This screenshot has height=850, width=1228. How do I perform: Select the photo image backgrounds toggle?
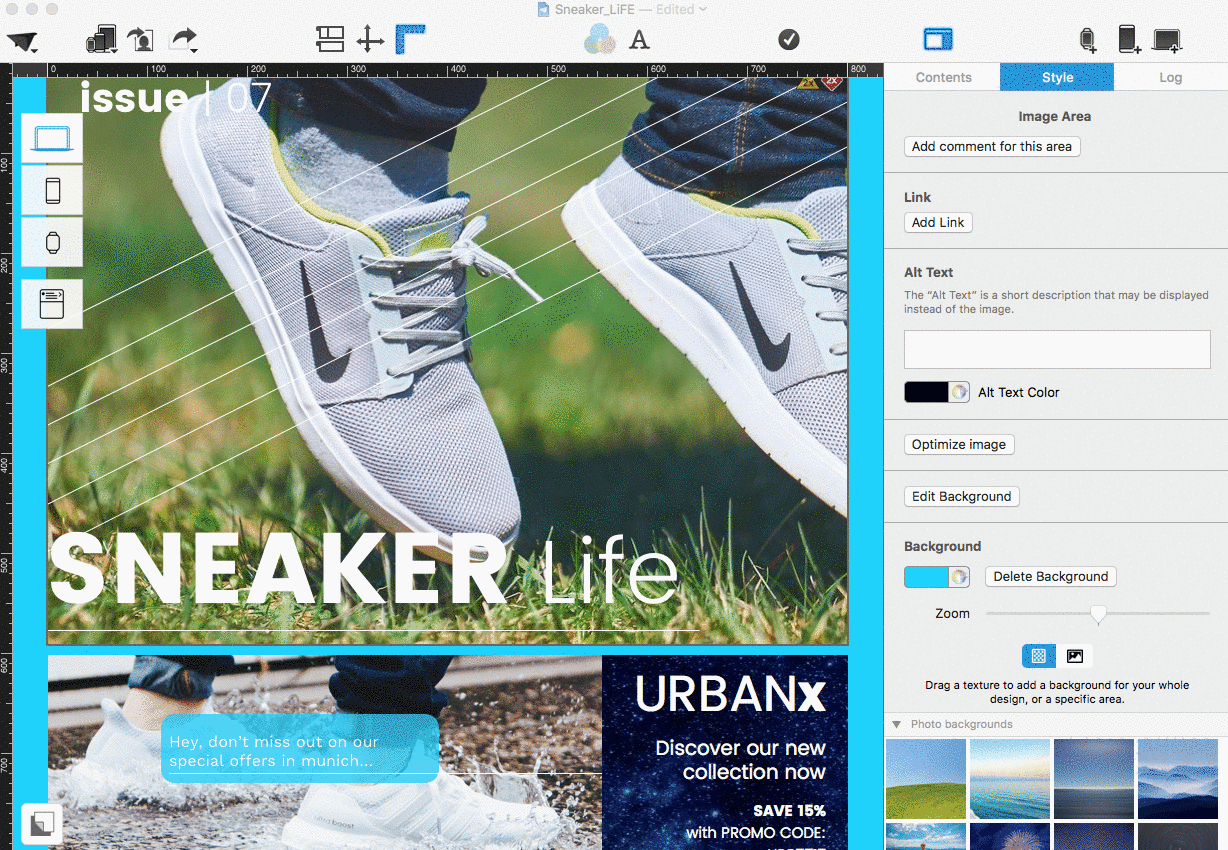click(x=1075, y=656)
